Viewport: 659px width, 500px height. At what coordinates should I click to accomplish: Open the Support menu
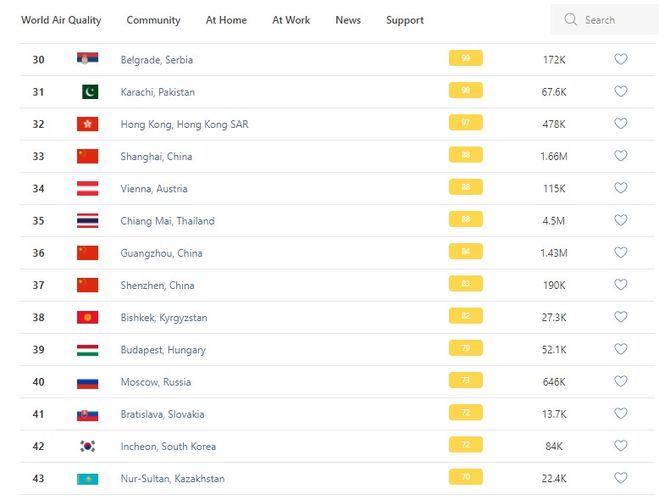[x=405, y=20]
